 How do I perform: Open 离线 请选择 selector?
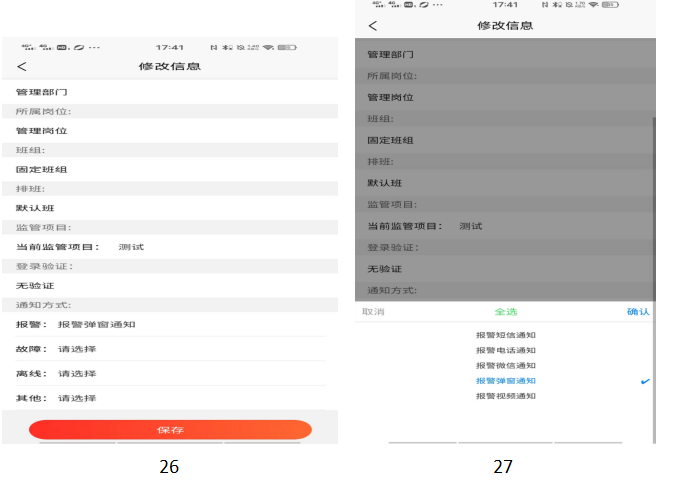click(x=170, y=374)
